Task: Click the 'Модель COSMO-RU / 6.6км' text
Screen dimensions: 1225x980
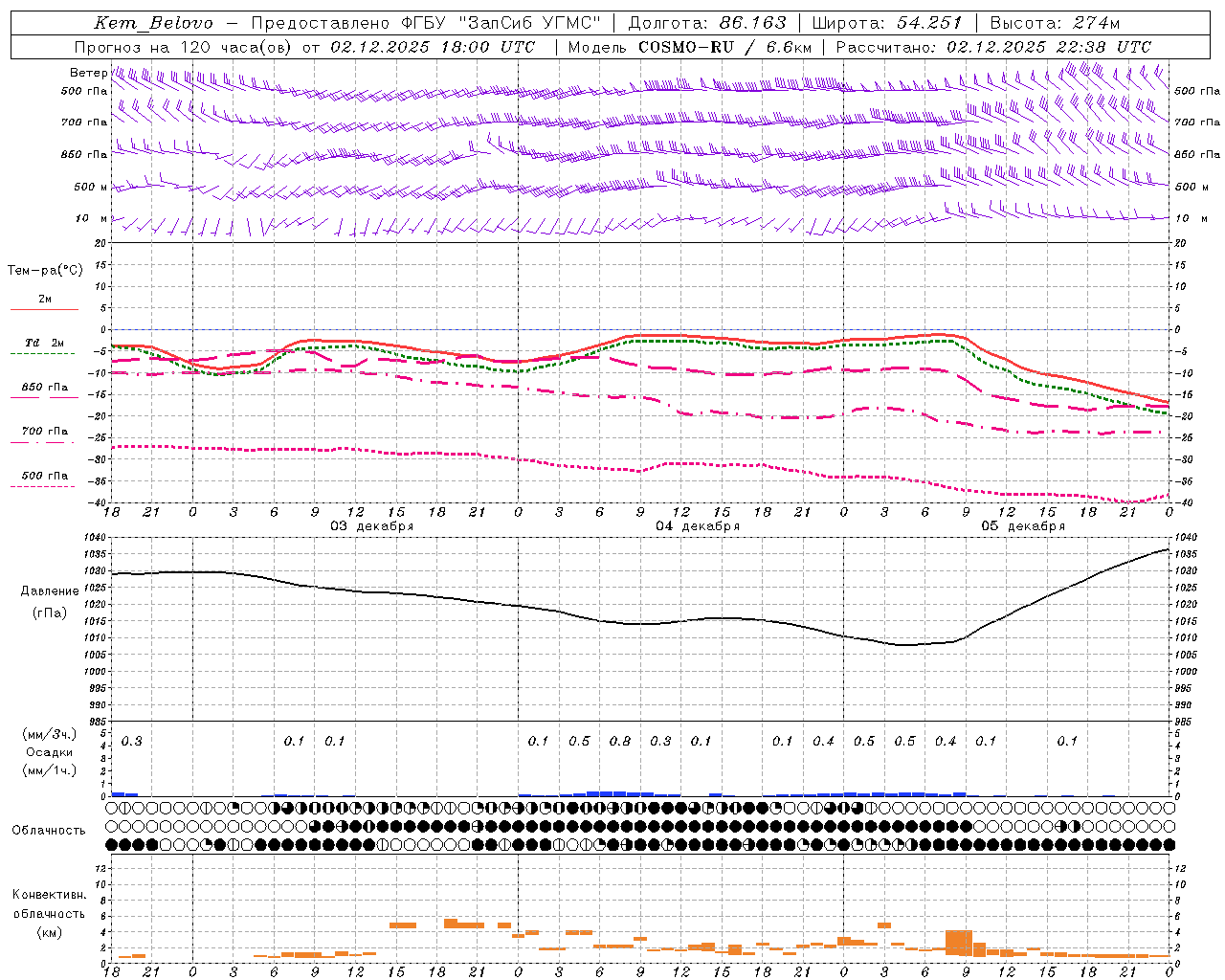Action: click(x=690, y=47)
